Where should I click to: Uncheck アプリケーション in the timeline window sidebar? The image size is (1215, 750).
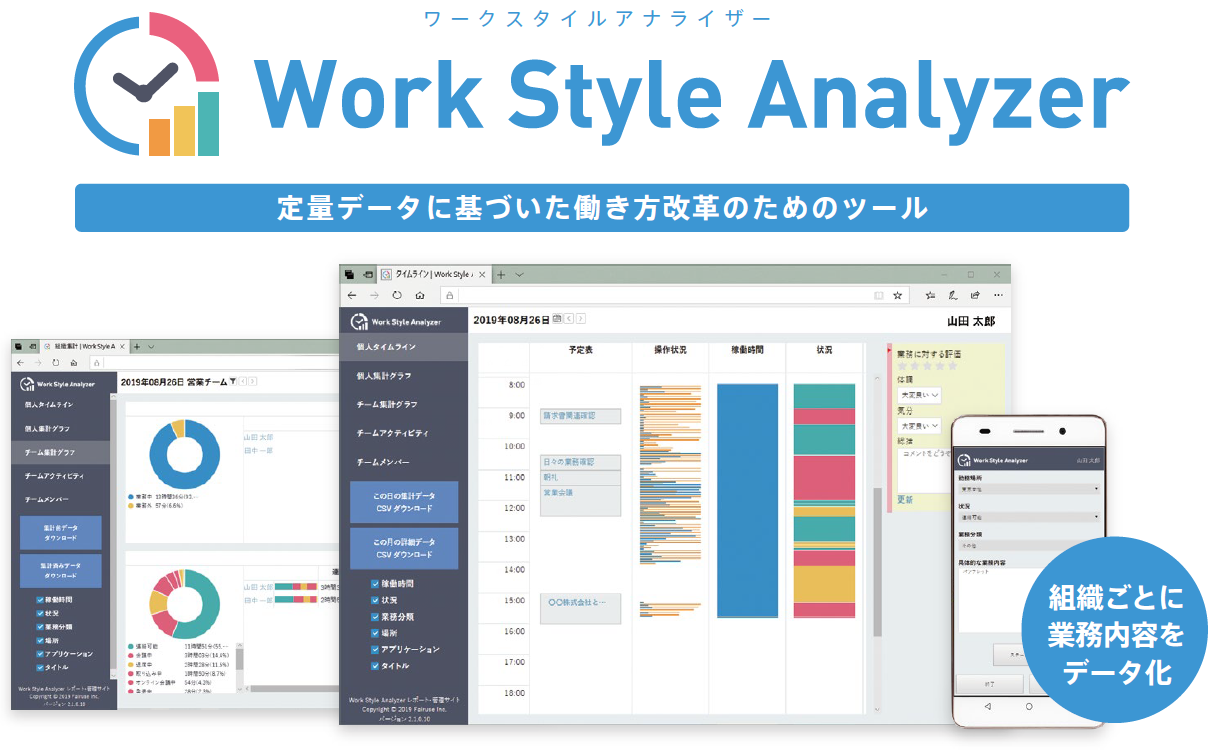pyautogui.click(x=375, y=649)
